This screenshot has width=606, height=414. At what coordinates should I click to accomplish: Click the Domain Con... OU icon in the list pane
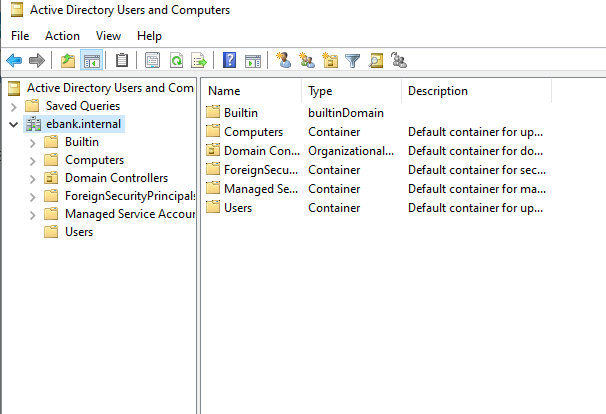click(213, 150)
